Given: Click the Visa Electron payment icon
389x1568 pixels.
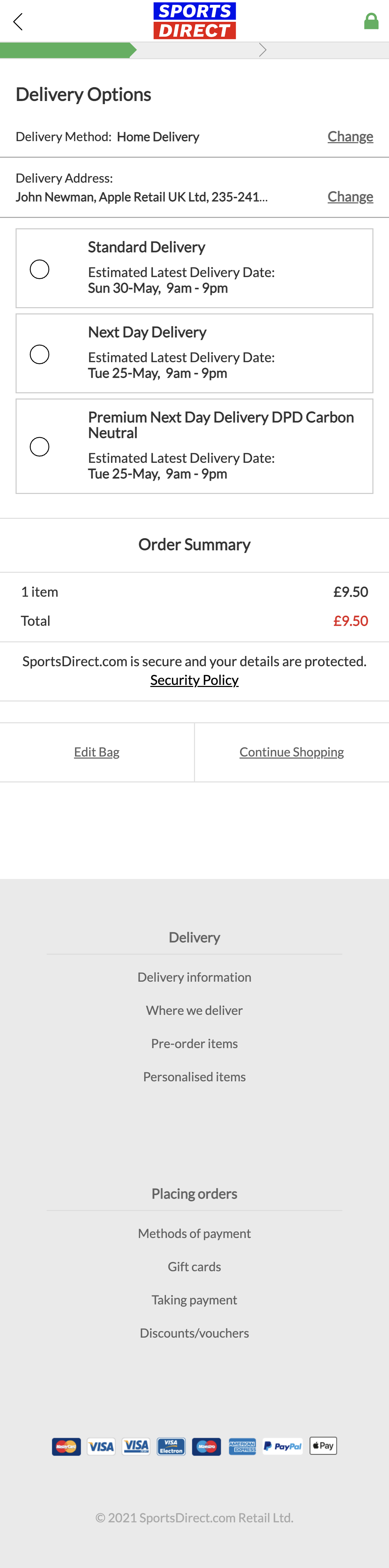Looking at the screenshot, I should [171, 1446].
